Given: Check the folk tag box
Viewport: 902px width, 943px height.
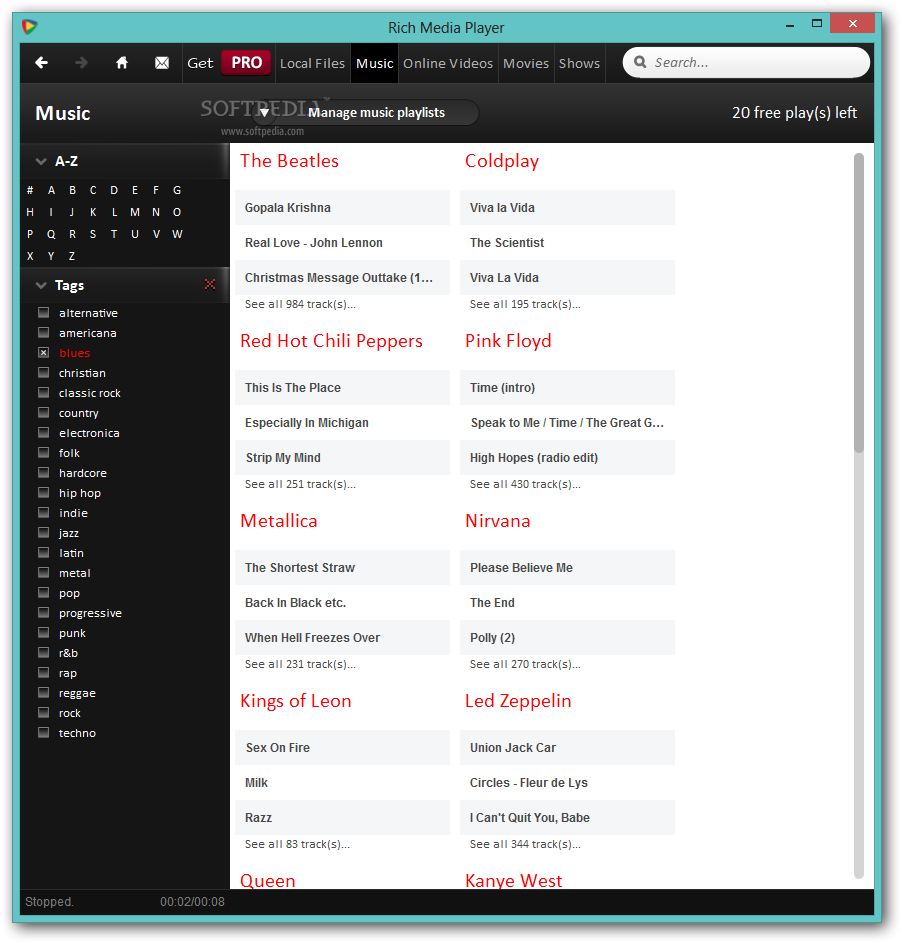Looking at the screenshot, I should (43, 453).
